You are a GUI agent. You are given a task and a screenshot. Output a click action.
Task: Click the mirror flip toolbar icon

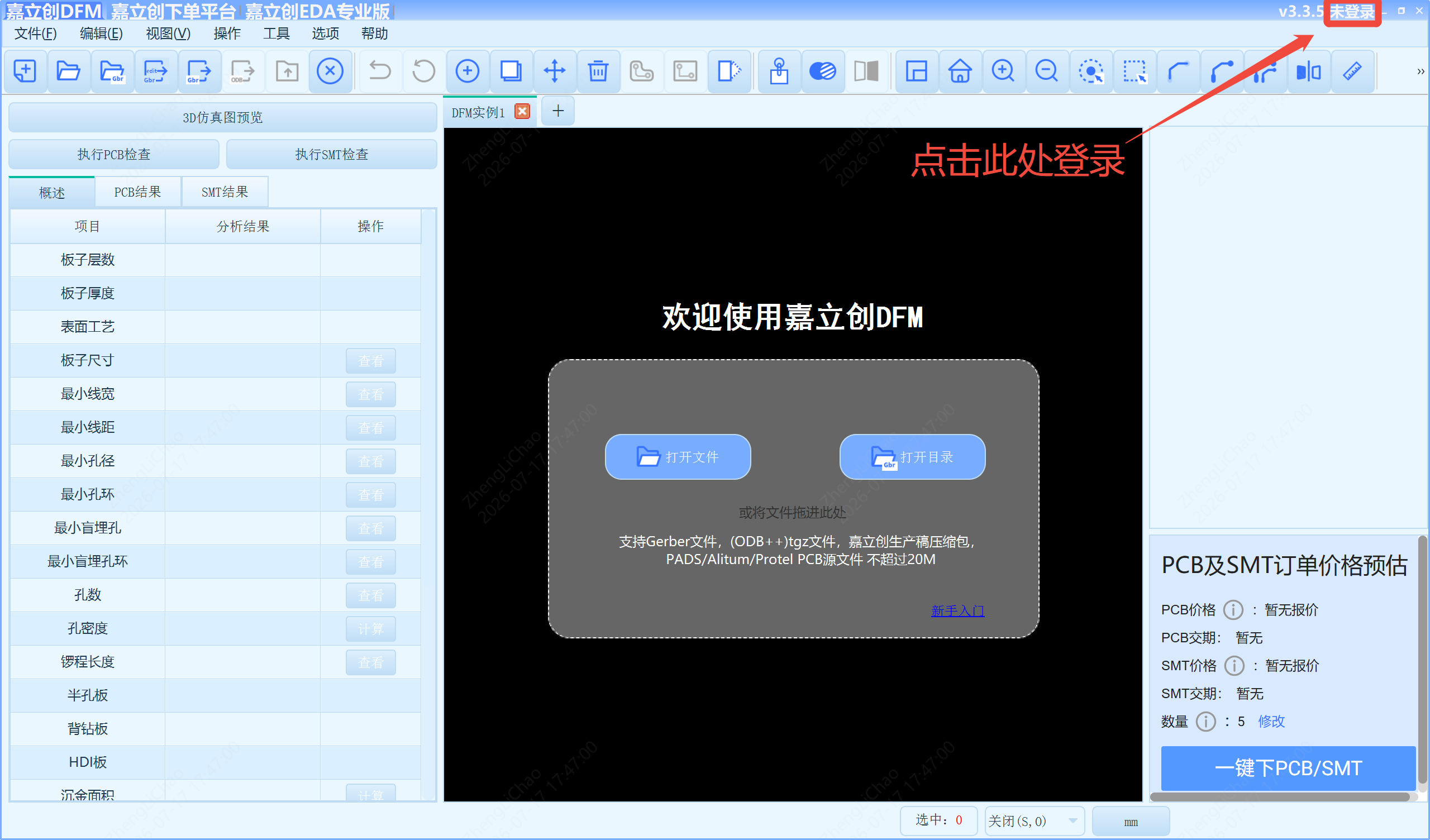click(1309, 71)
